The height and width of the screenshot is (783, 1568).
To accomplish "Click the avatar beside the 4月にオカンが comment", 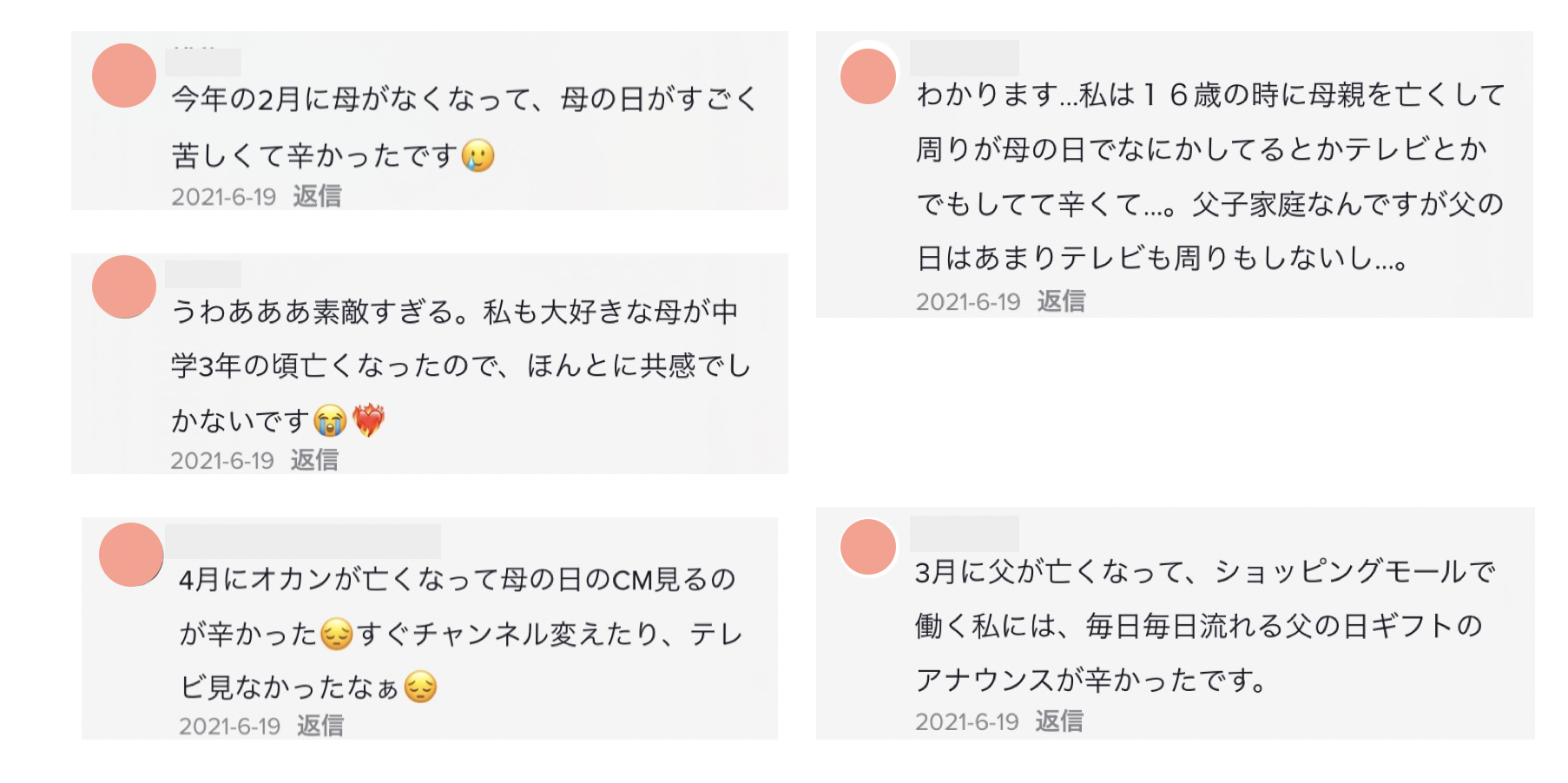I will click(x=131, y=555).
